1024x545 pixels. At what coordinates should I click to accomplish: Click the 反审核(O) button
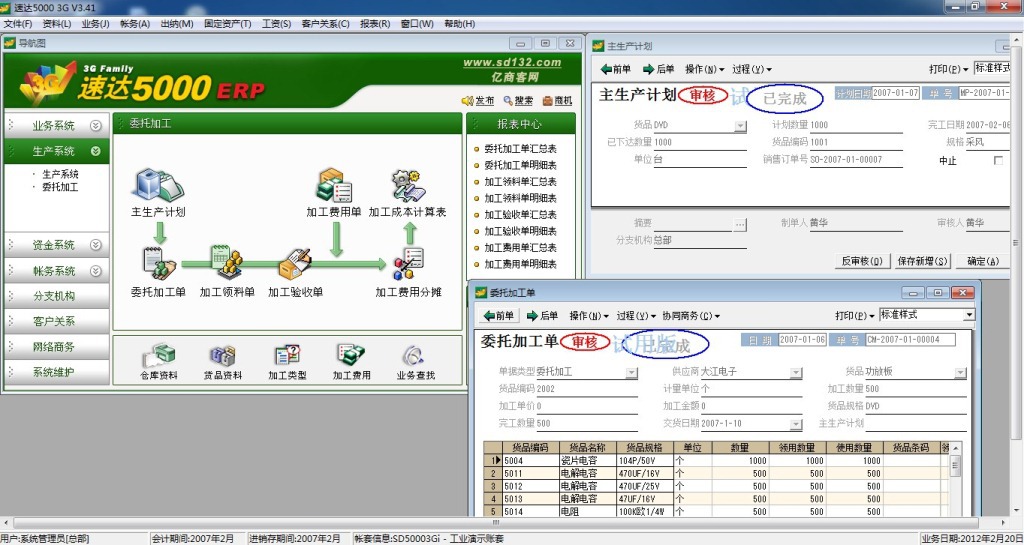click(862, 261)
